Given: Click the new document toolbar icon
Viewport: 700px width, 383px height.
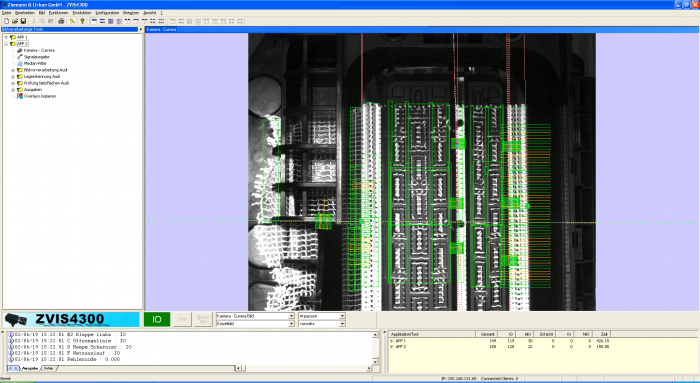Looking at the screenshot, I should [x=7, y=21].
